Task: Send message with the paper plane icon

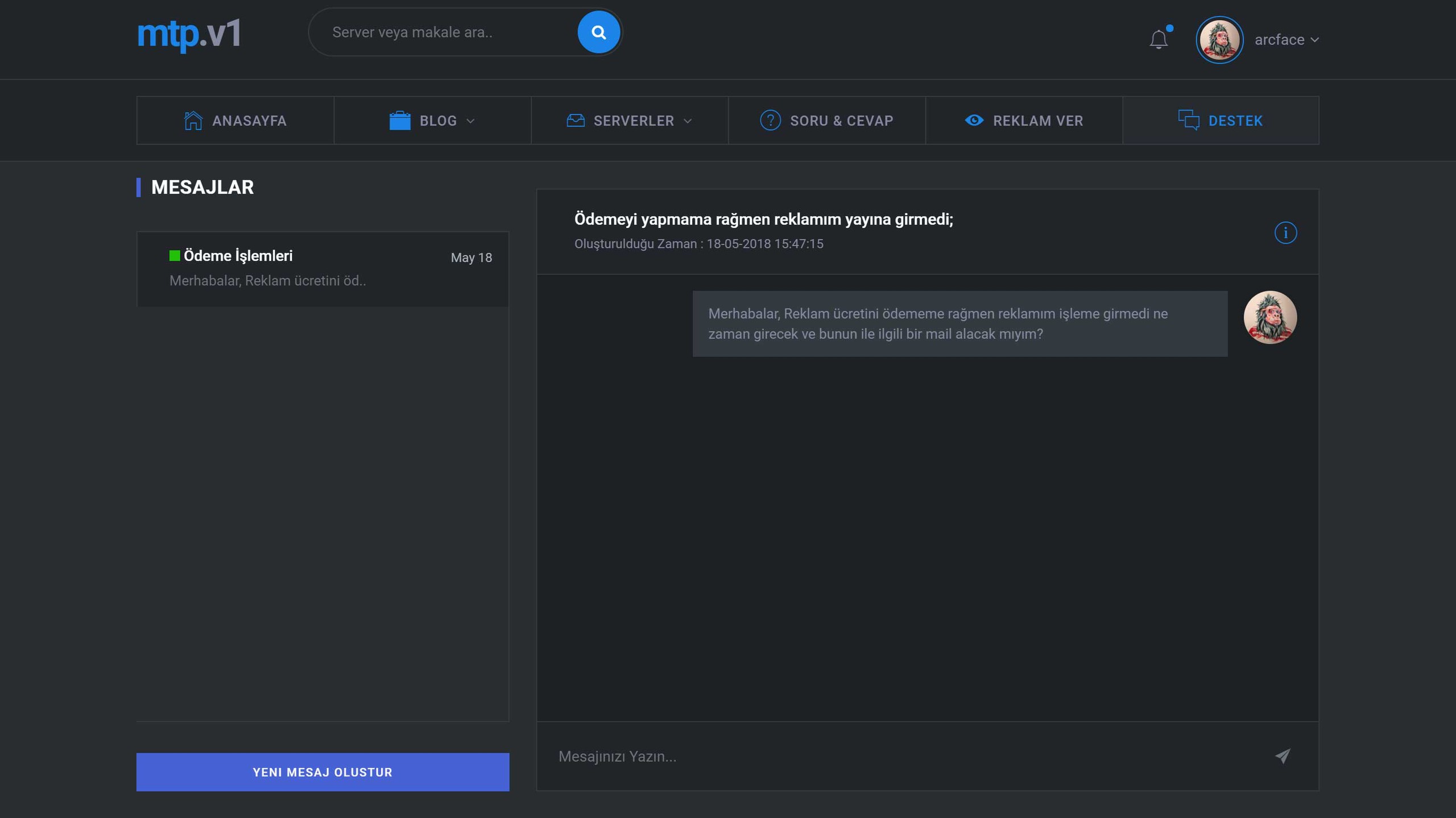Action: (1283, 756)
